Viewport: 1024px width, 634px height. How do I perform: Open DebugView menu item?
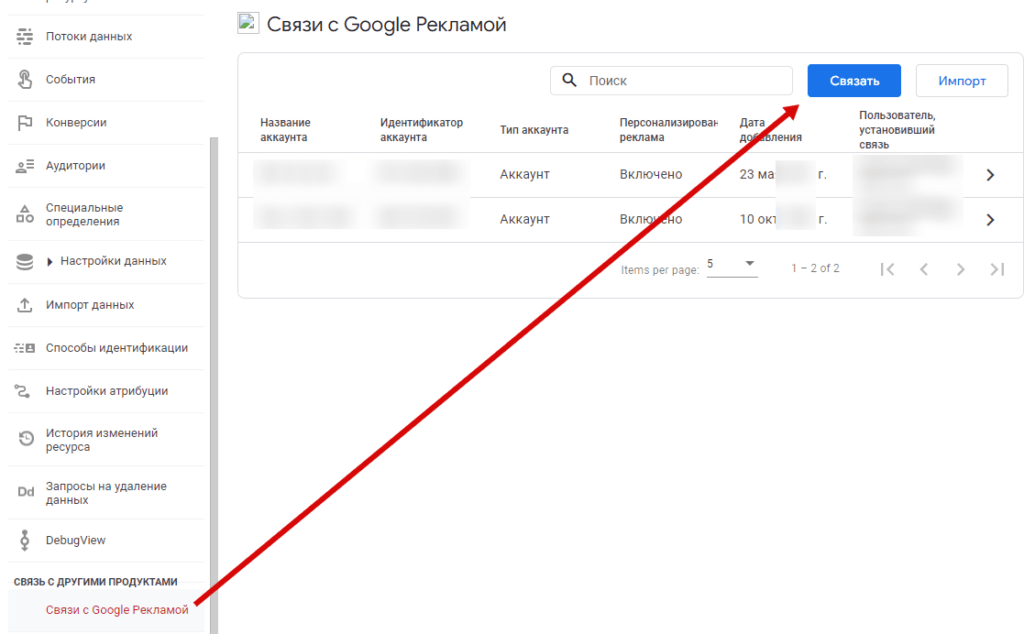[75, 541]
